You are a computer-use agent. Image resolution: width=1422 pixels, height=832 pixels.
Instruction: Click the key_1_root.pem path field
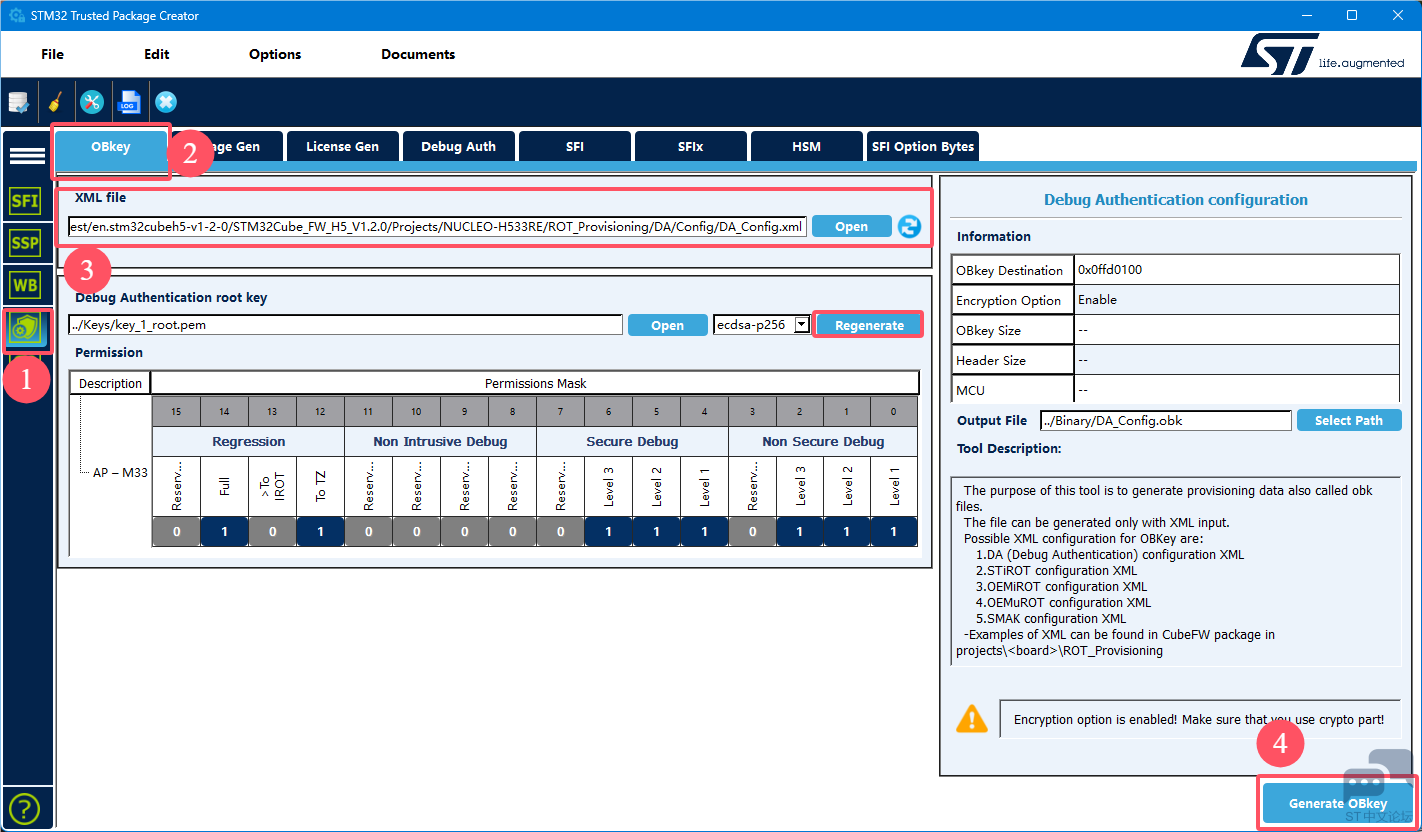point(345,325)
